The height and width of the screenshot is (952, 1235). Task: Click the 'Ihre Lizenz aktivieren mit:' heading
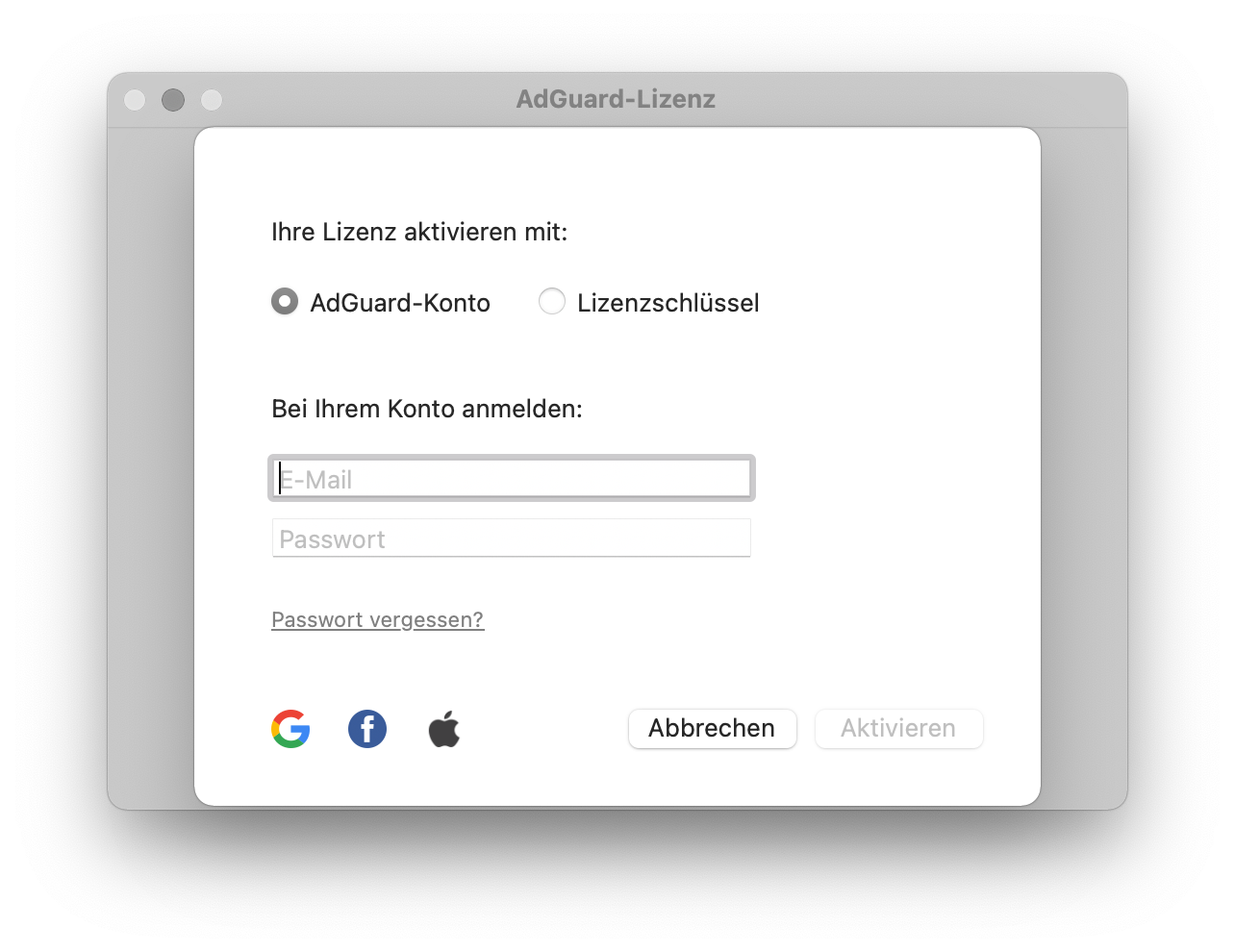pyautogui.click(x=419, y=232)
